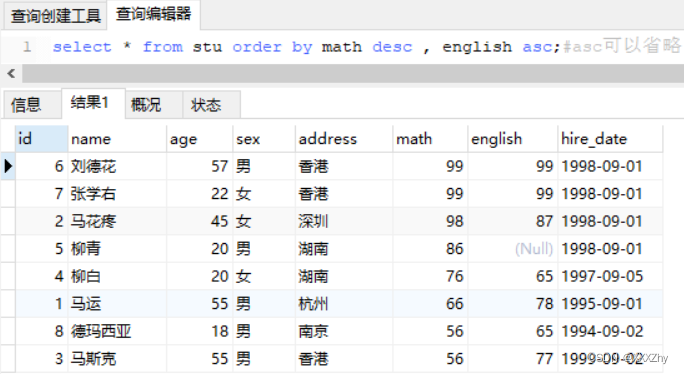Click the left scroll arrow of editor scrollbar

11,73
